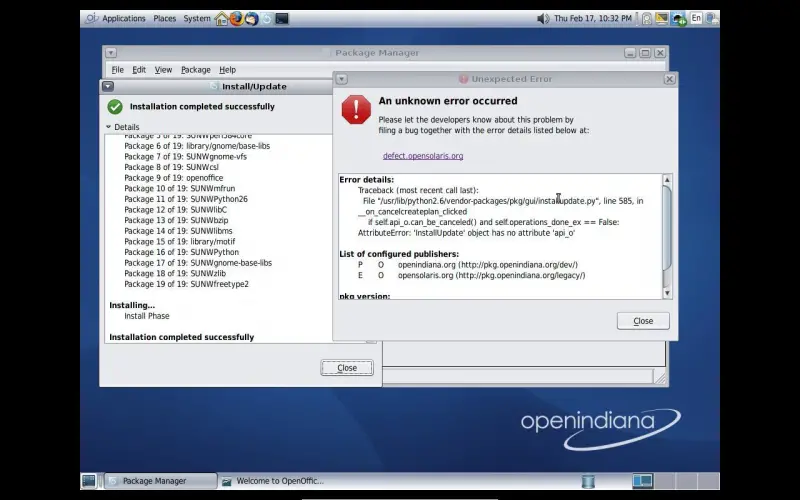This screenshot has height=500, width=800.
Task: Click 'Package 12 of 19: SUNWlibC' row
Action: (x=176, y=210)
